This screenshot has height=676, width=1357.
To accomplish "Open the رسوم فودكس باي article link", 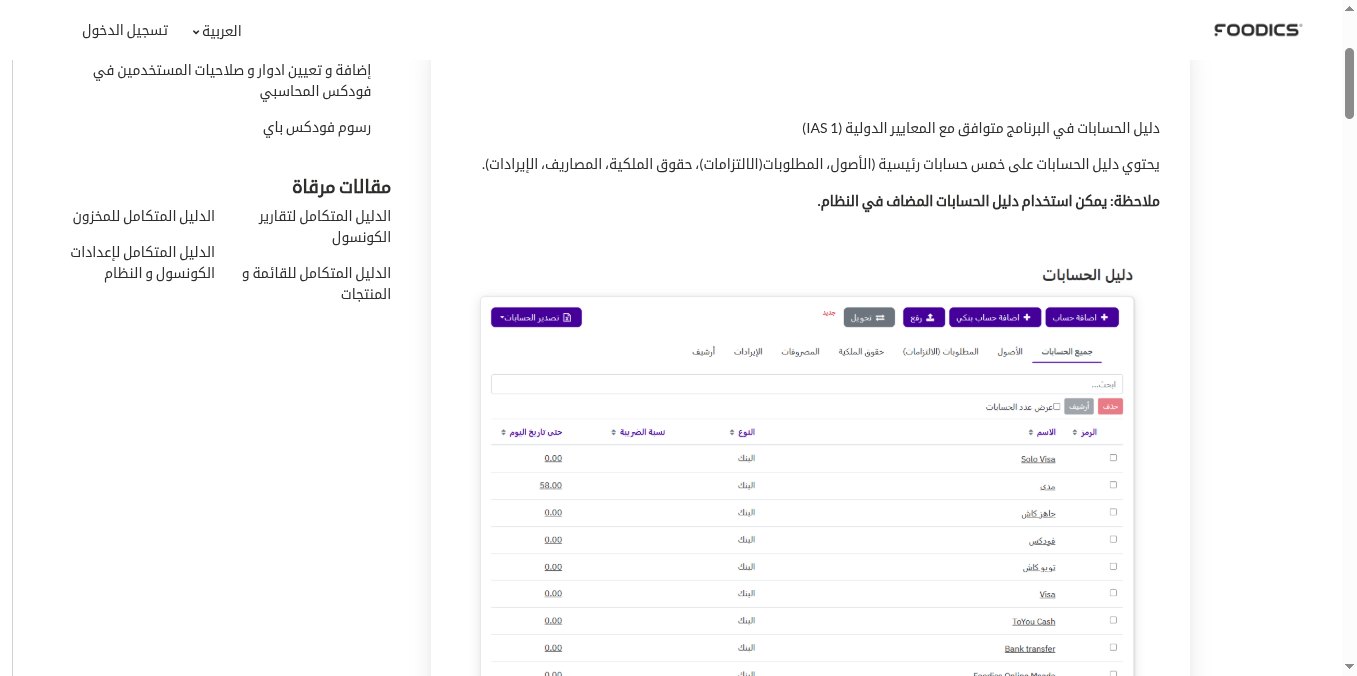I will (x=317, y=127).
